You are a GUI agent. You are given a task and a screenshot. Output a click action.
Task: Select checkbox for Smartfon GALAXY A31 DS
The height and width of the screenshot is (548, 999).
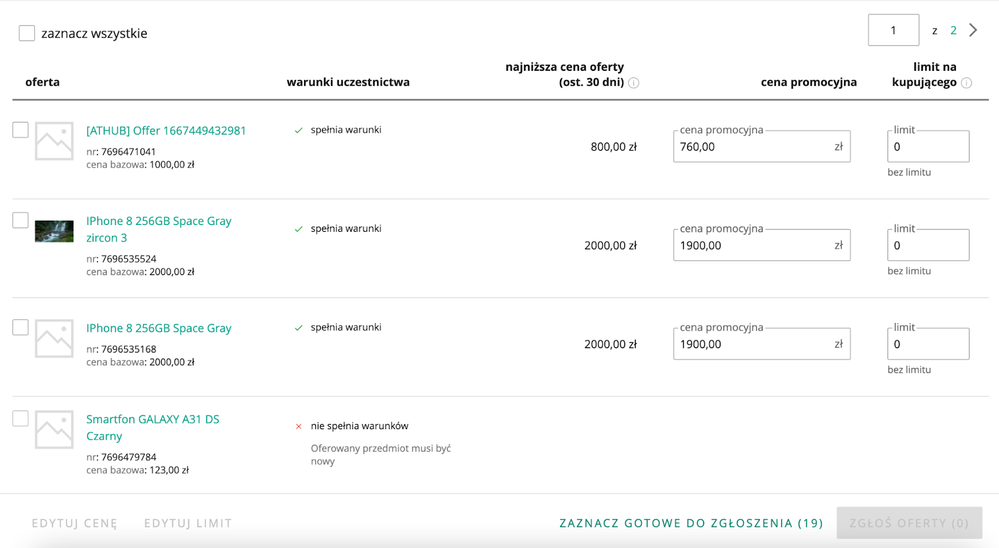(x=20, y=418)
